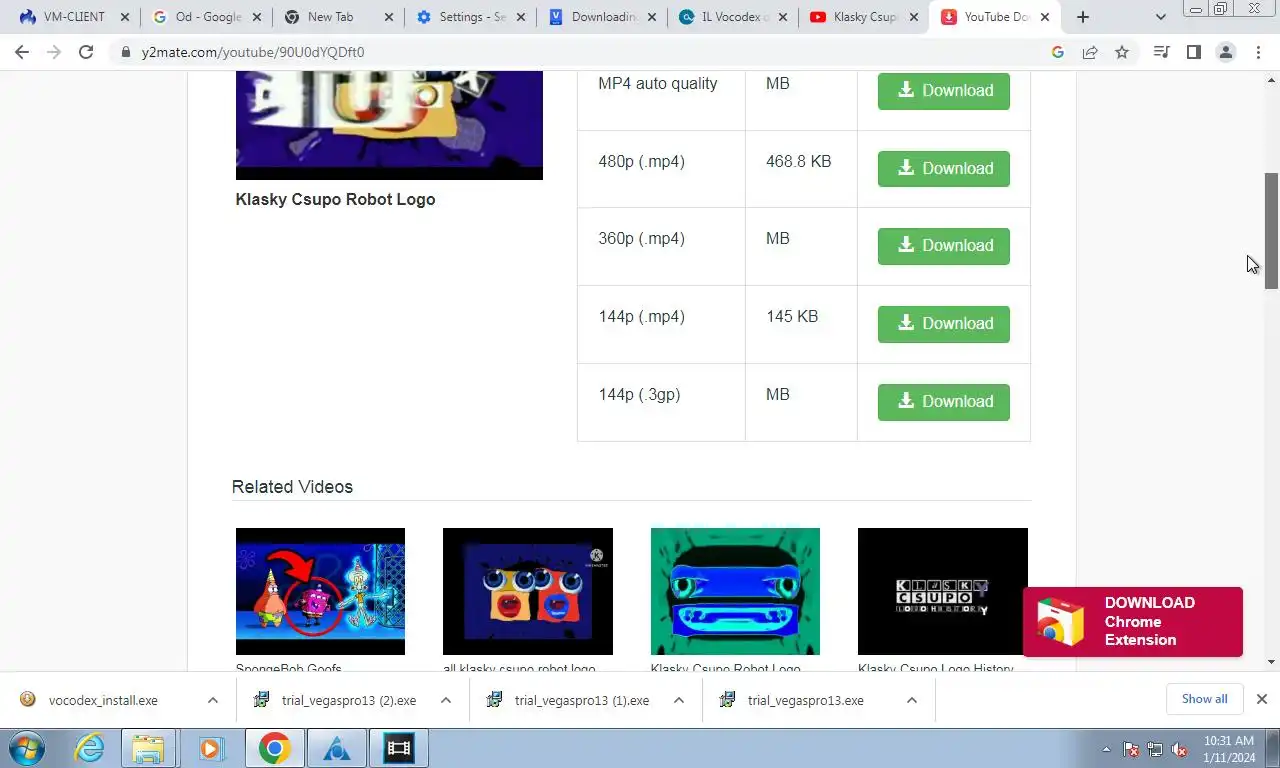Show all downloads

[x=1204, y=699]
